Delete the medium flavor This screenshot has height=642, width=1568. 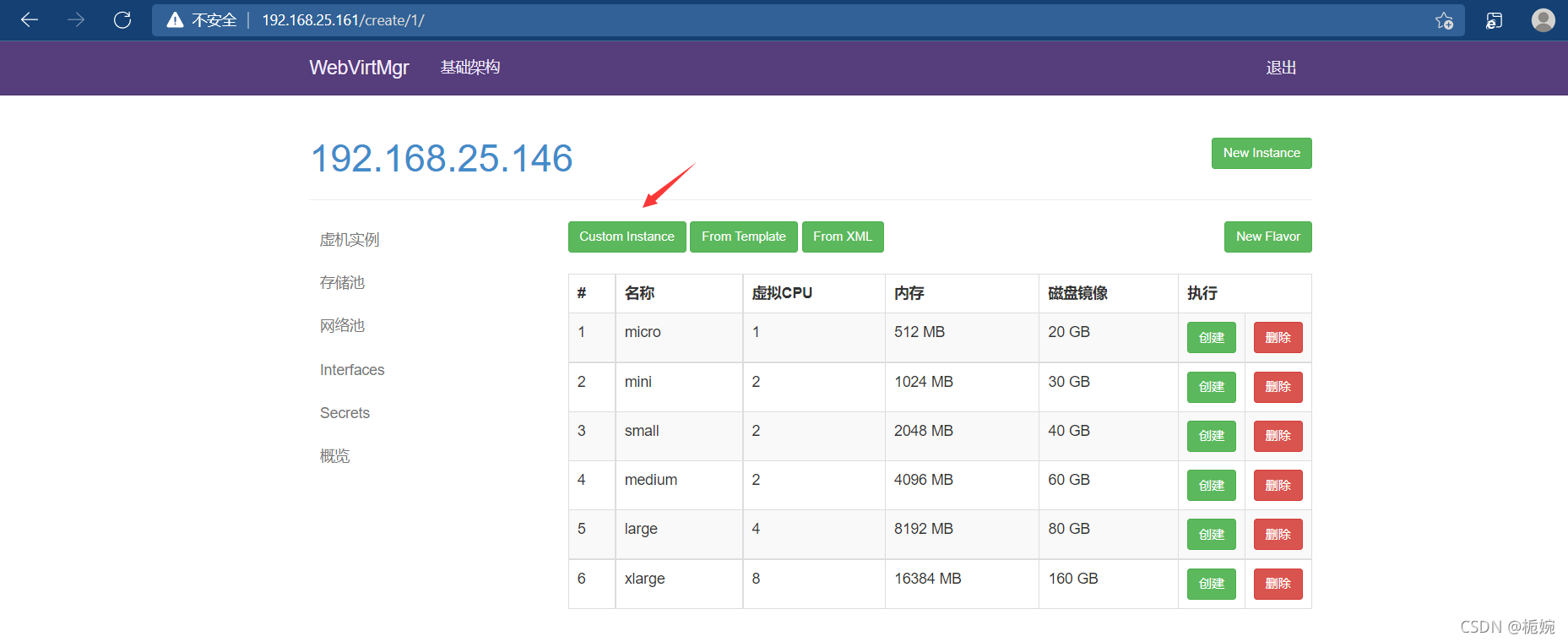[x=1278, y=486]
